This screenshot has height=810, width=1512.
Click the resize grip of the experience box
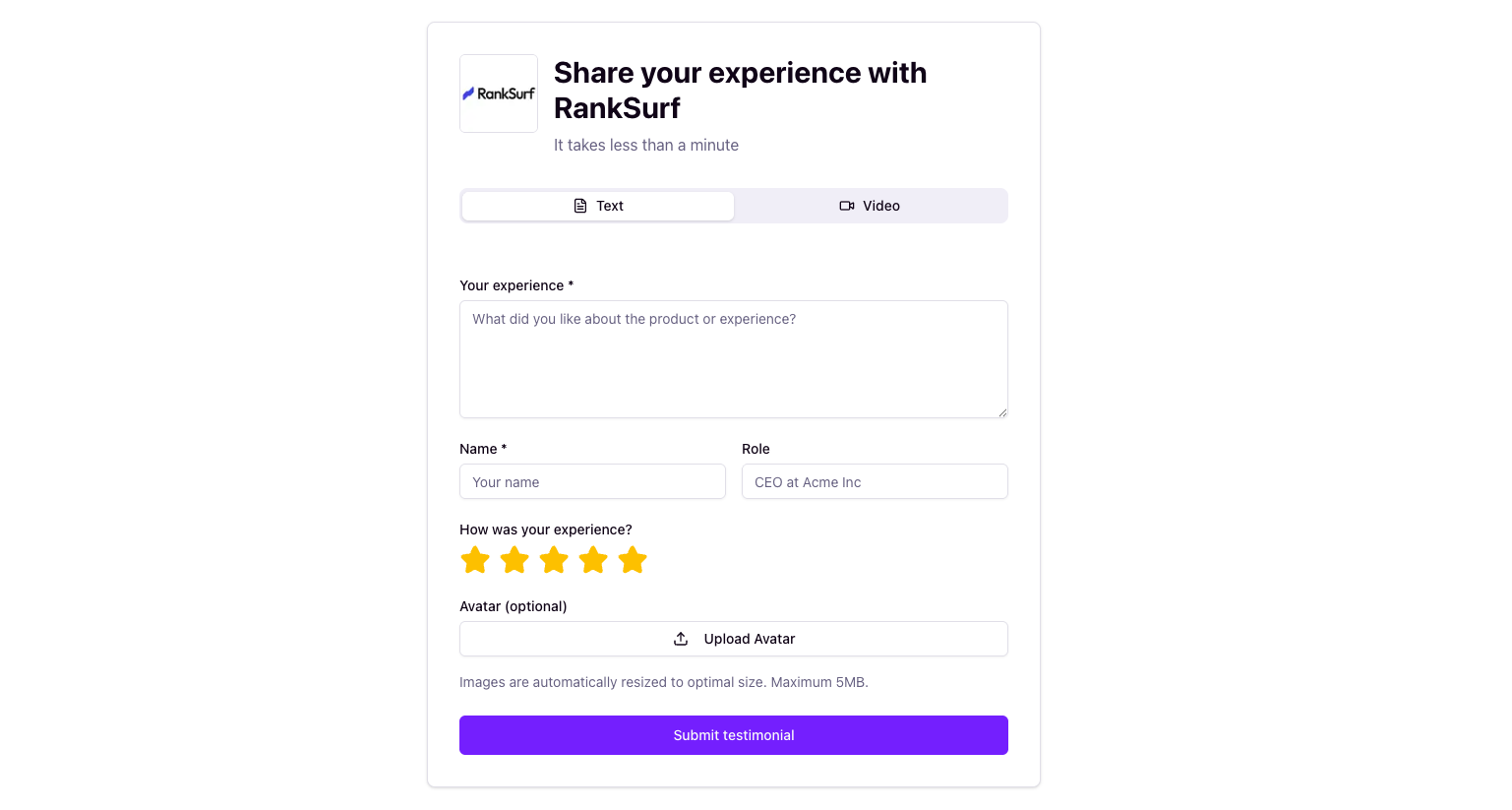click(1002, 412)
